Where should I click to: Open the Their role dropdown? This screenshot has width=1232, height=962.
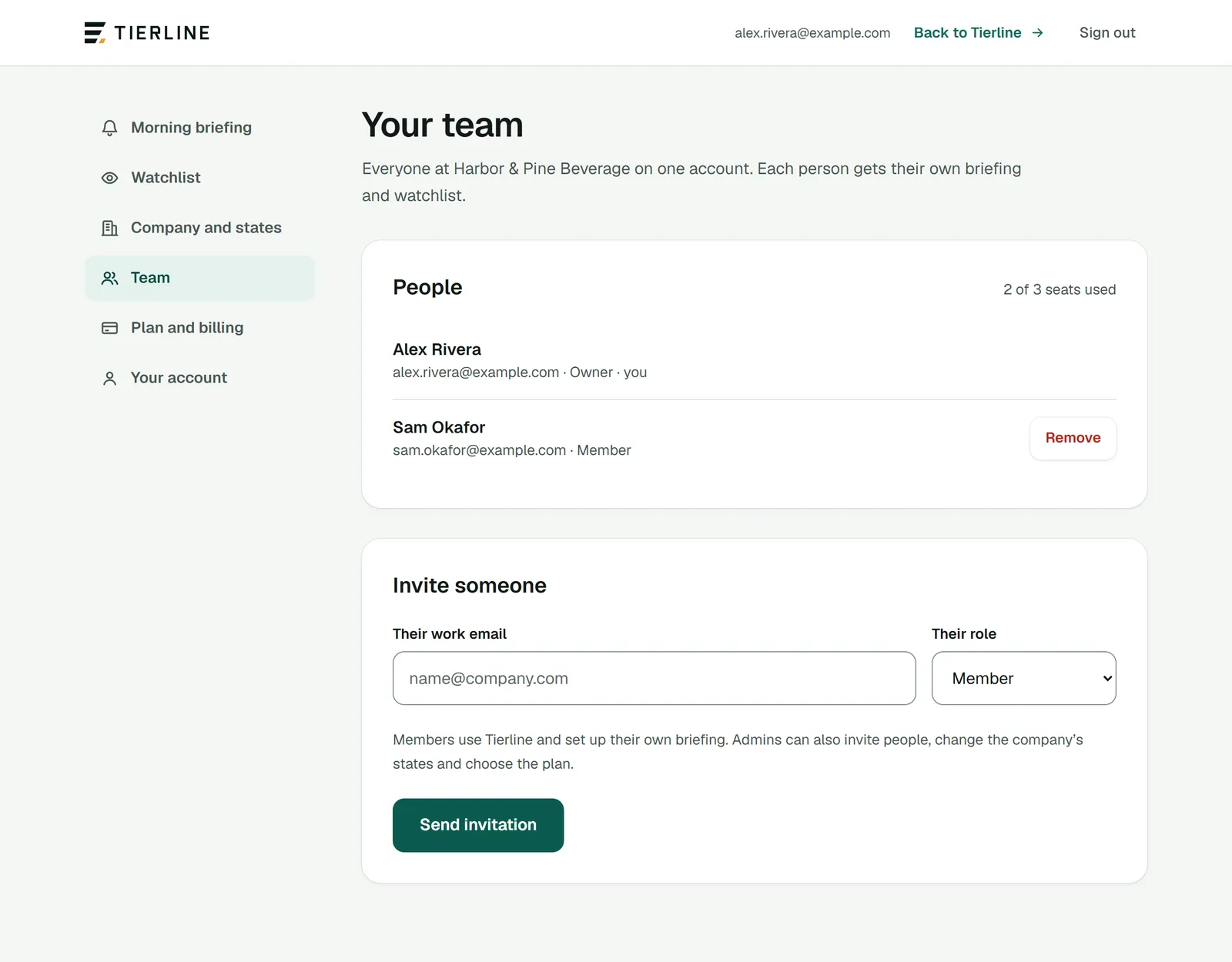(x=1024, y=678)
